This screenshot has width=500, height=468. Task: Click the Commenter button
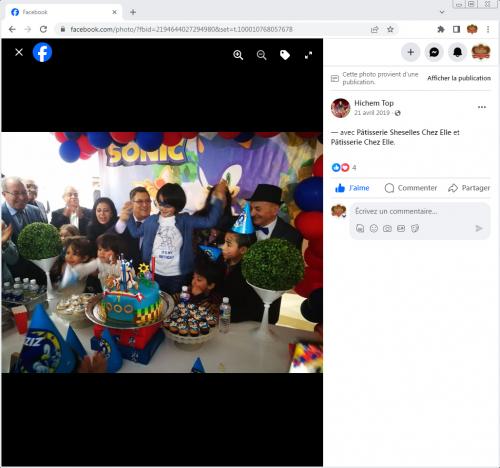pyautogui.click(x=411, y=188)
